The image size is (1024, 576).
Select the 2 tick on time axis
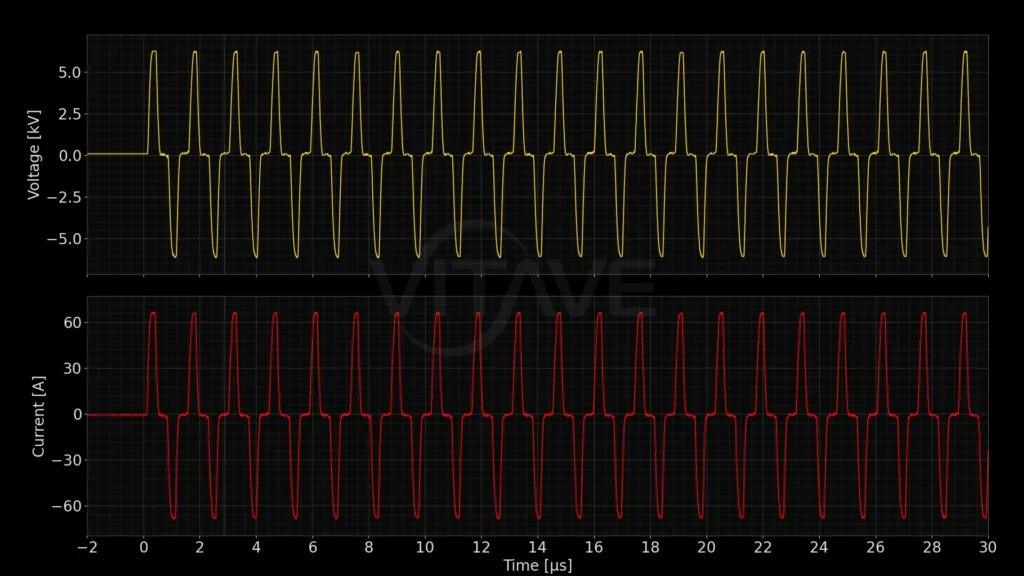click(x=200, y=547)
